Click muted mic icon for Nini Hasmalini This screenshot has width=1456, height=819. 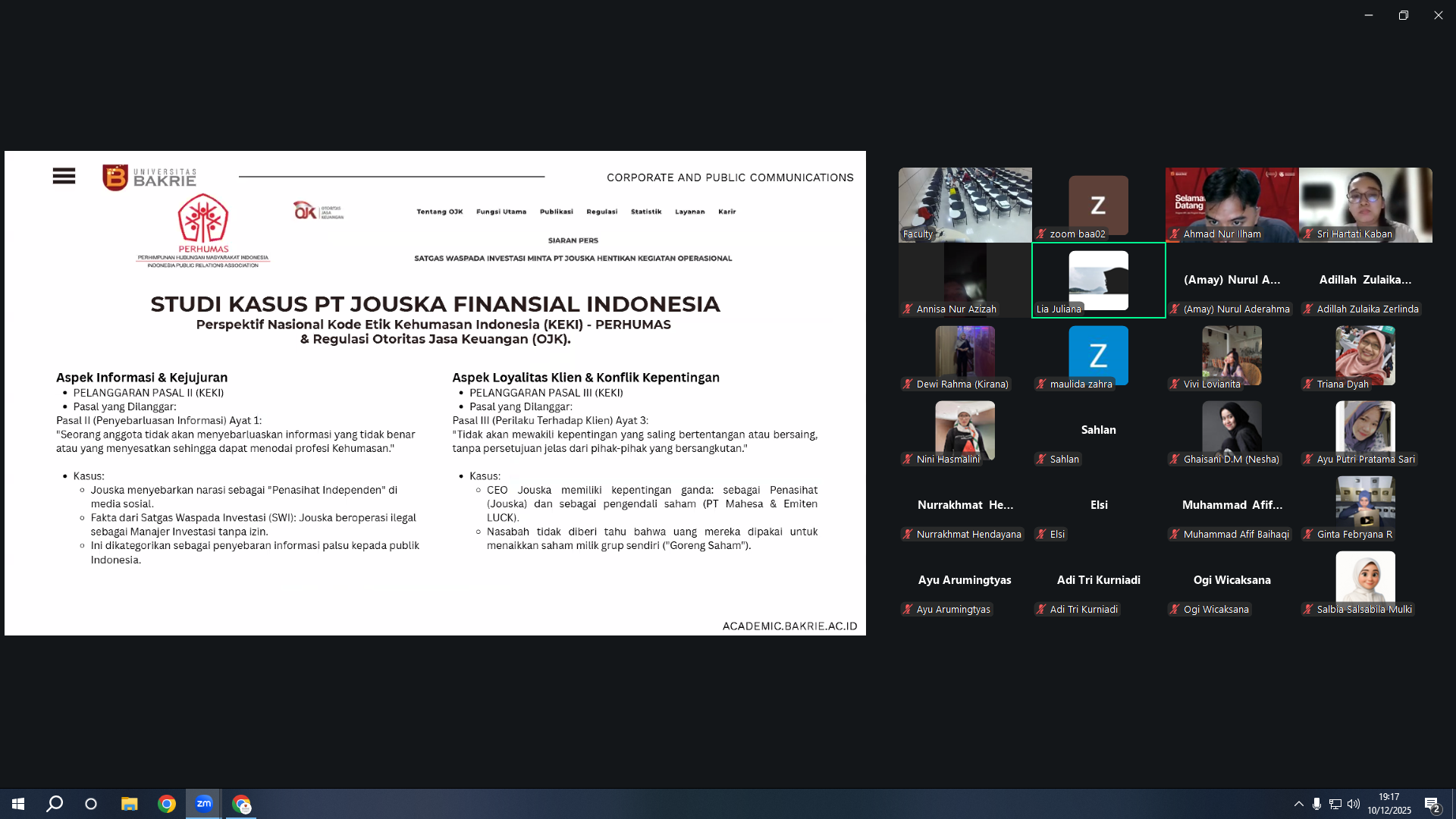[x=908, y=460]
